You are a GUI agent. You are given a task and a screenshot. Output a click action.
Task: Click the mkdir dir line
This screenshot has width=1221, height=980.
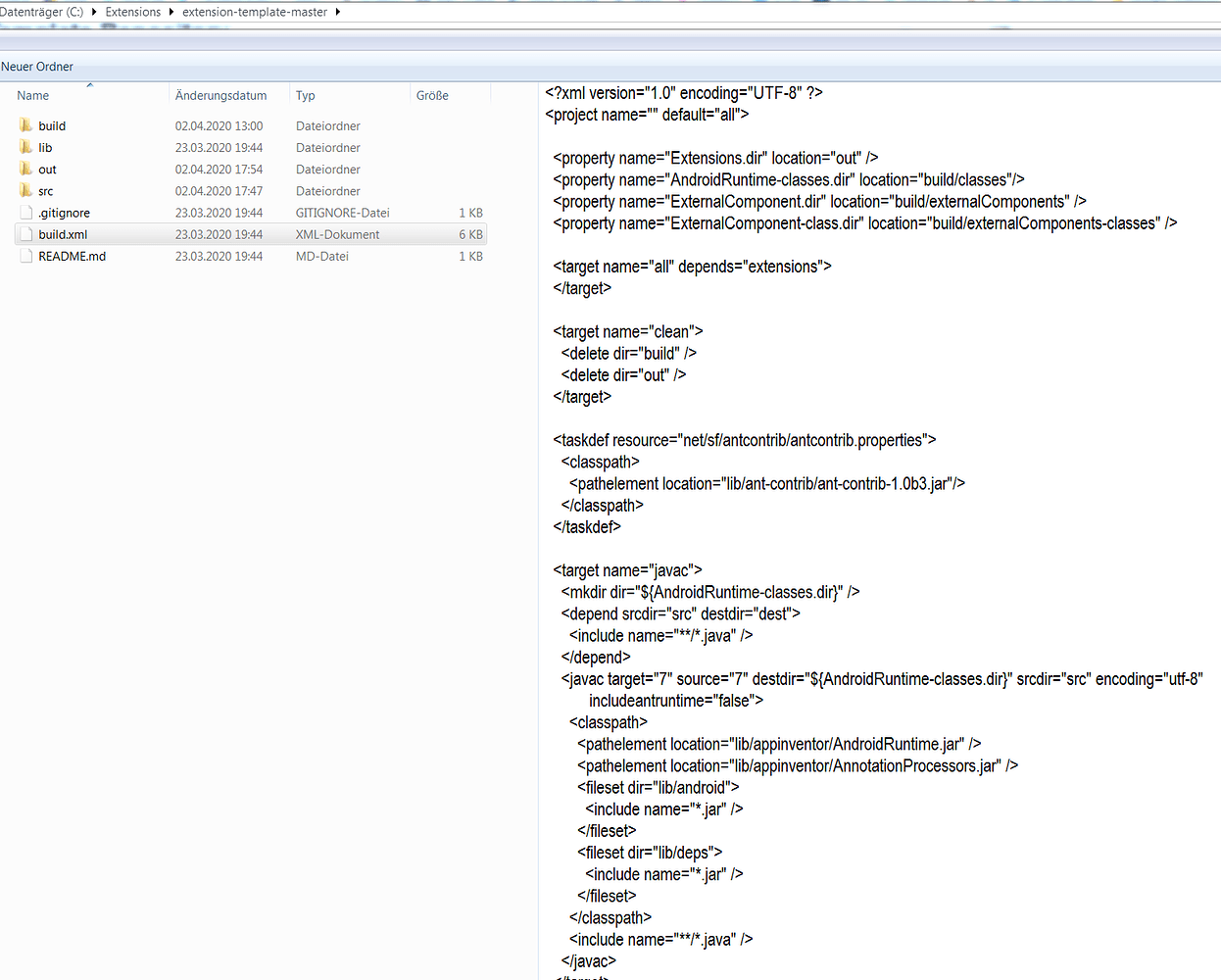[710, 592]
